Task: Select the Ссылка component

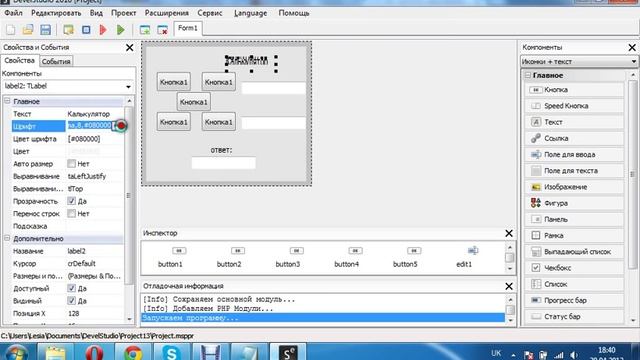Action: pos(574,138)
